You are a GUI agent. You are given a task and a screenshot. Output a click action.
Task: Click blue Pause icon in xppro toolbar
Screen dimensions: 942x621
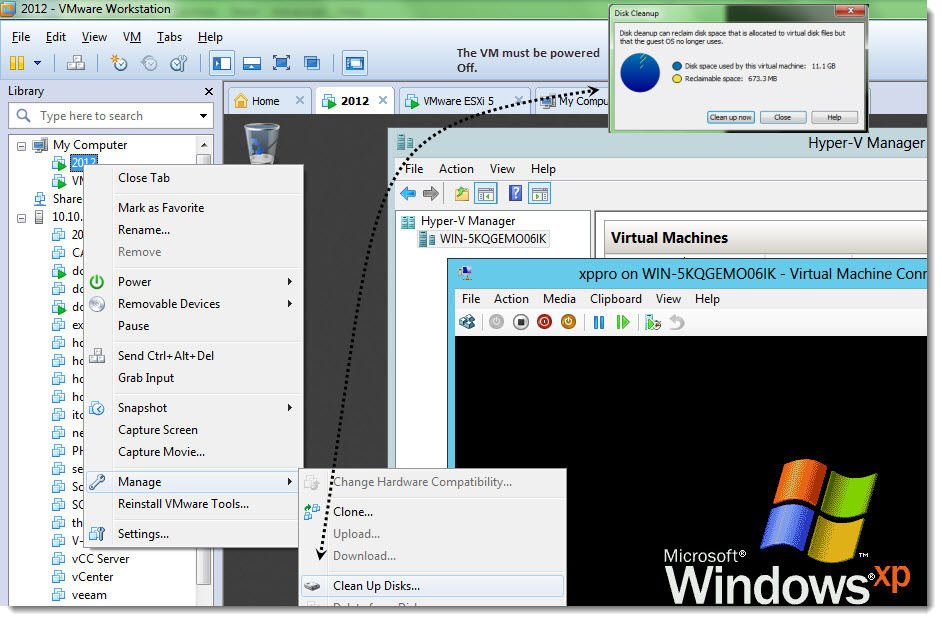(x=599, y=323)
